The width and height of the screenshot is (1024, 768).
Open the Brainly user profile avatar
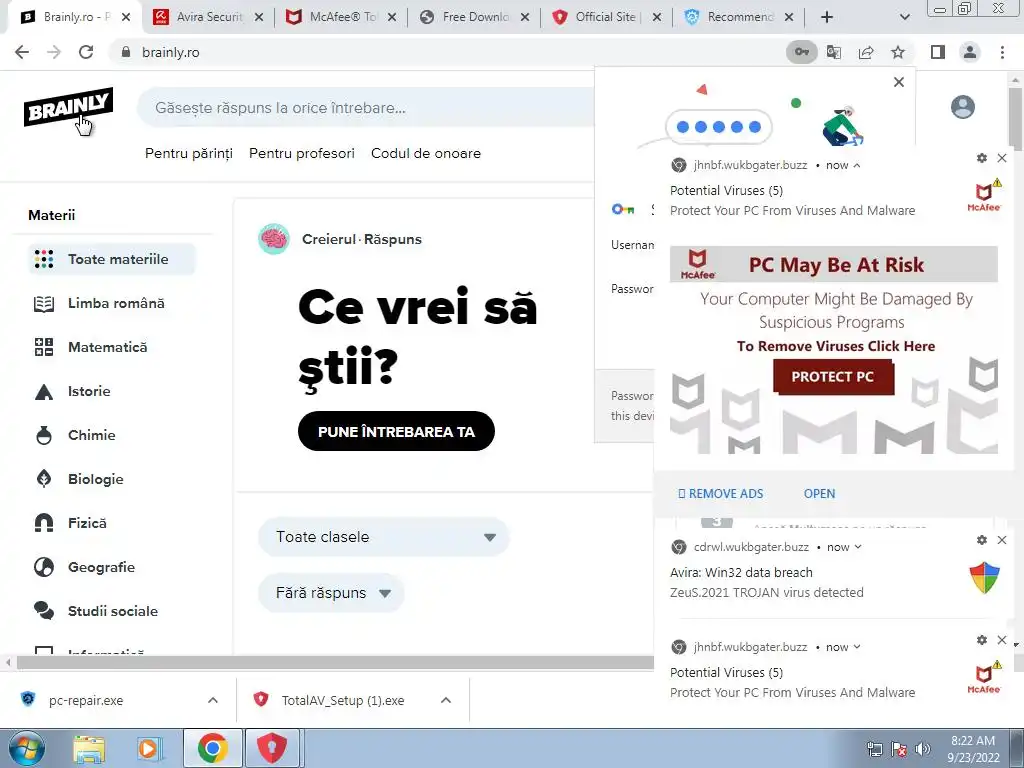tap(963, 107)
